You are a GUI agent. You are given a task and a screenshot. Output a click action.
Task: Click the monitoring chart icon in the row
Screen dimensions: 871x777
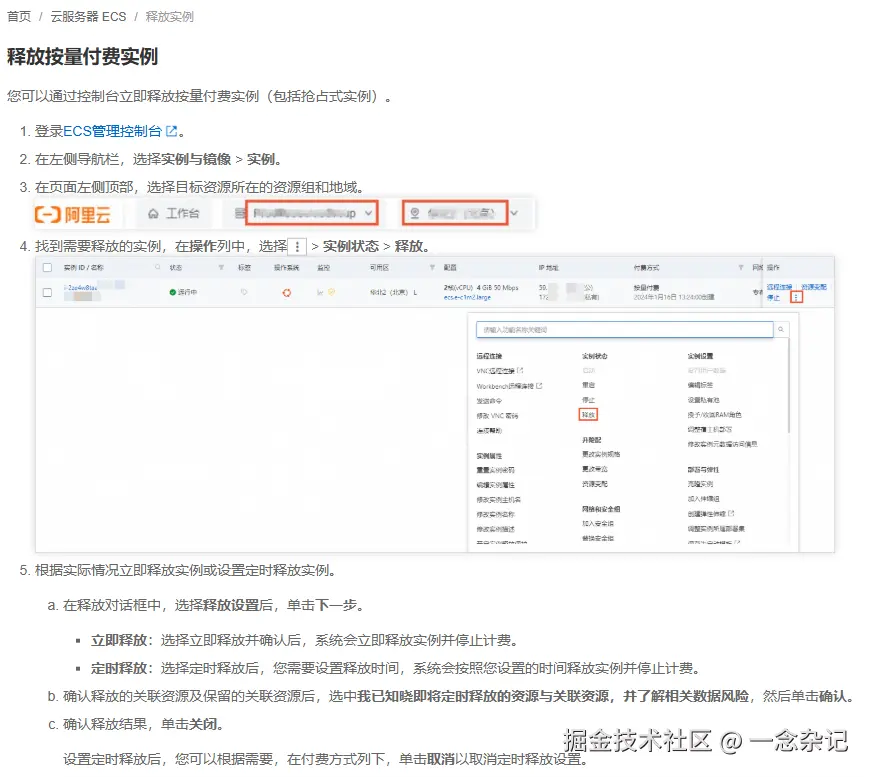click(320, 292)
